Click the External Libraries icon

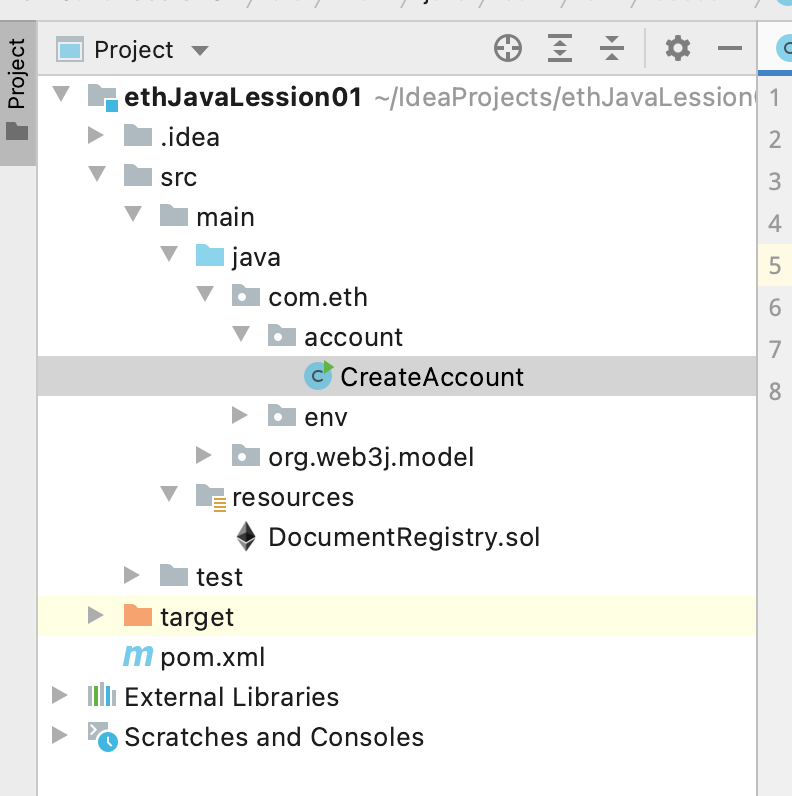101,697
